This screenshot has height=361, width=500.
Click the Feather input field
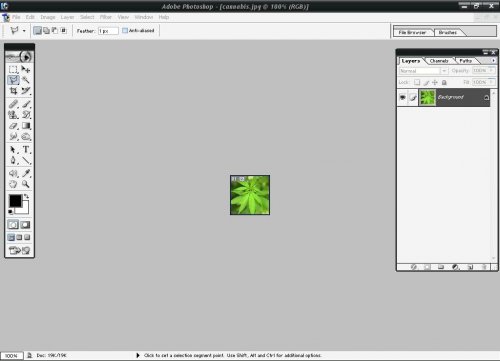pos(108,31)
